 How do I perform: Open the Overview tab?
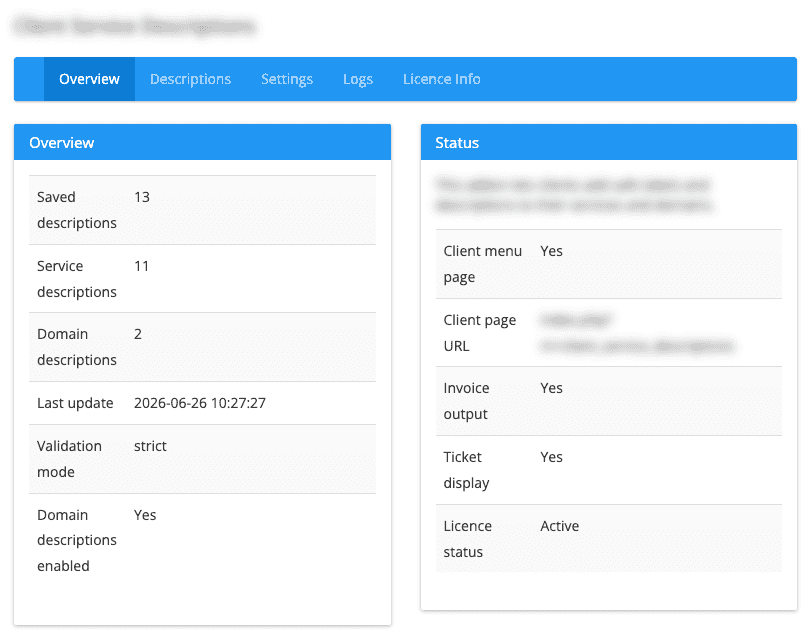point(89,79)
